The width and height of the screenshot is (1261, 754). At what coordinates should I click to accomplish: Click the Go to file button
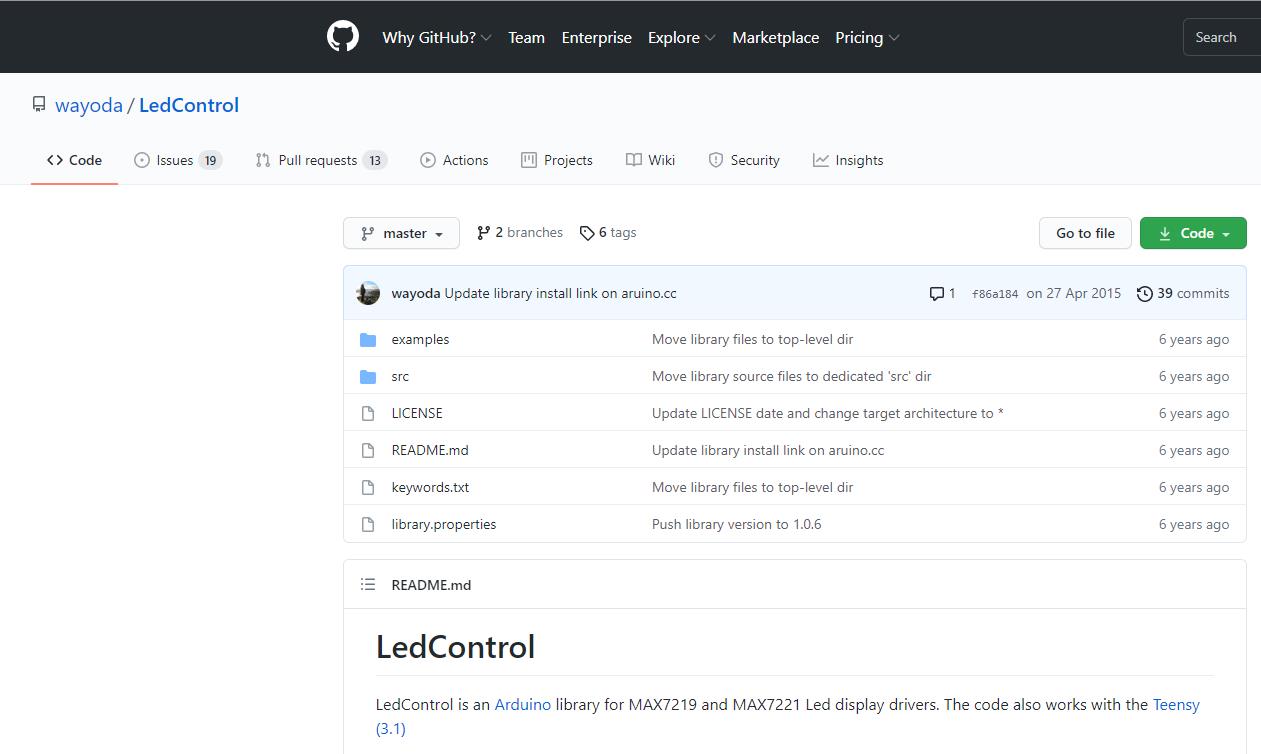(x=1085, y=233)
